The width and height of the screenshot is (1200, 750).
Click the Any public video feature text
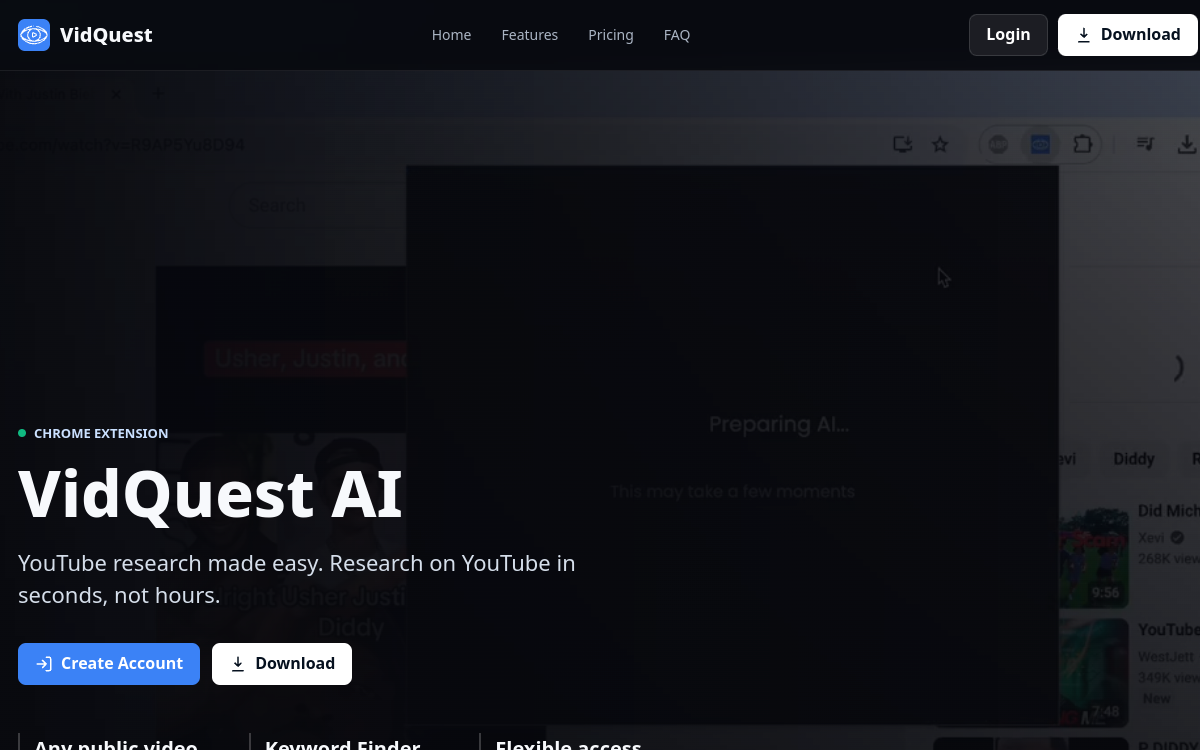[x=116, y=746]
